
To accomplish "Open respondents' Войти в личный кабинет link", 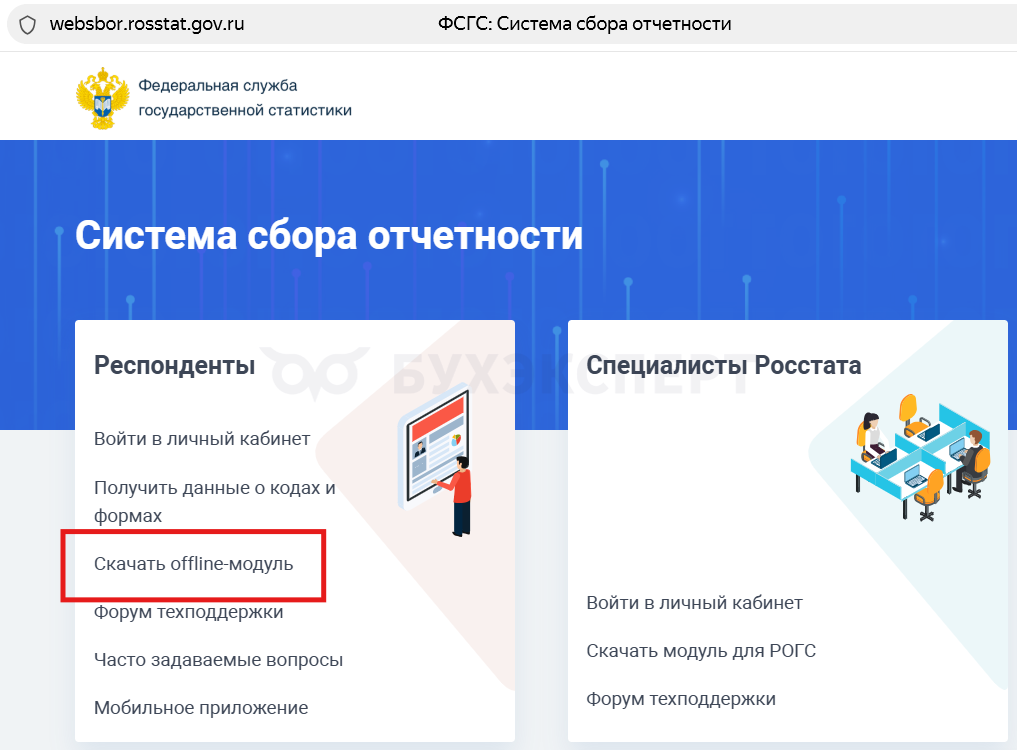I will (x=202, y=439).
